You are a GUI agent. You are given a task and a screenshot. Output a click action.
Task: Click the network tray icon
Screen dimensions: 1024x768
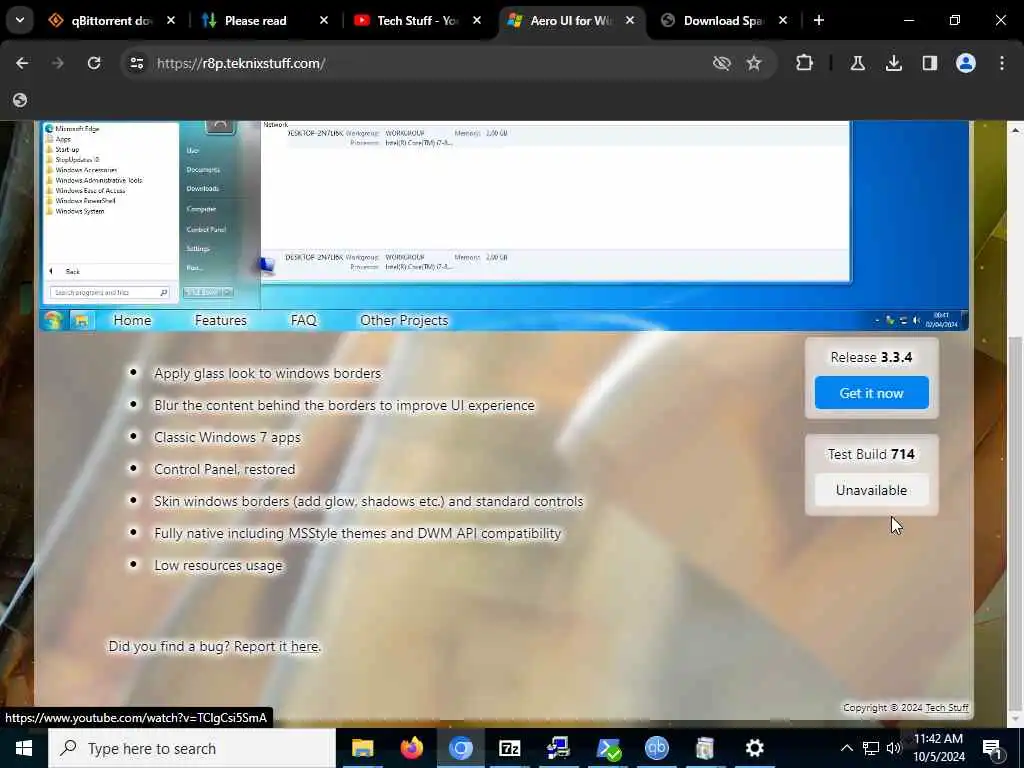tap(871, 748)
